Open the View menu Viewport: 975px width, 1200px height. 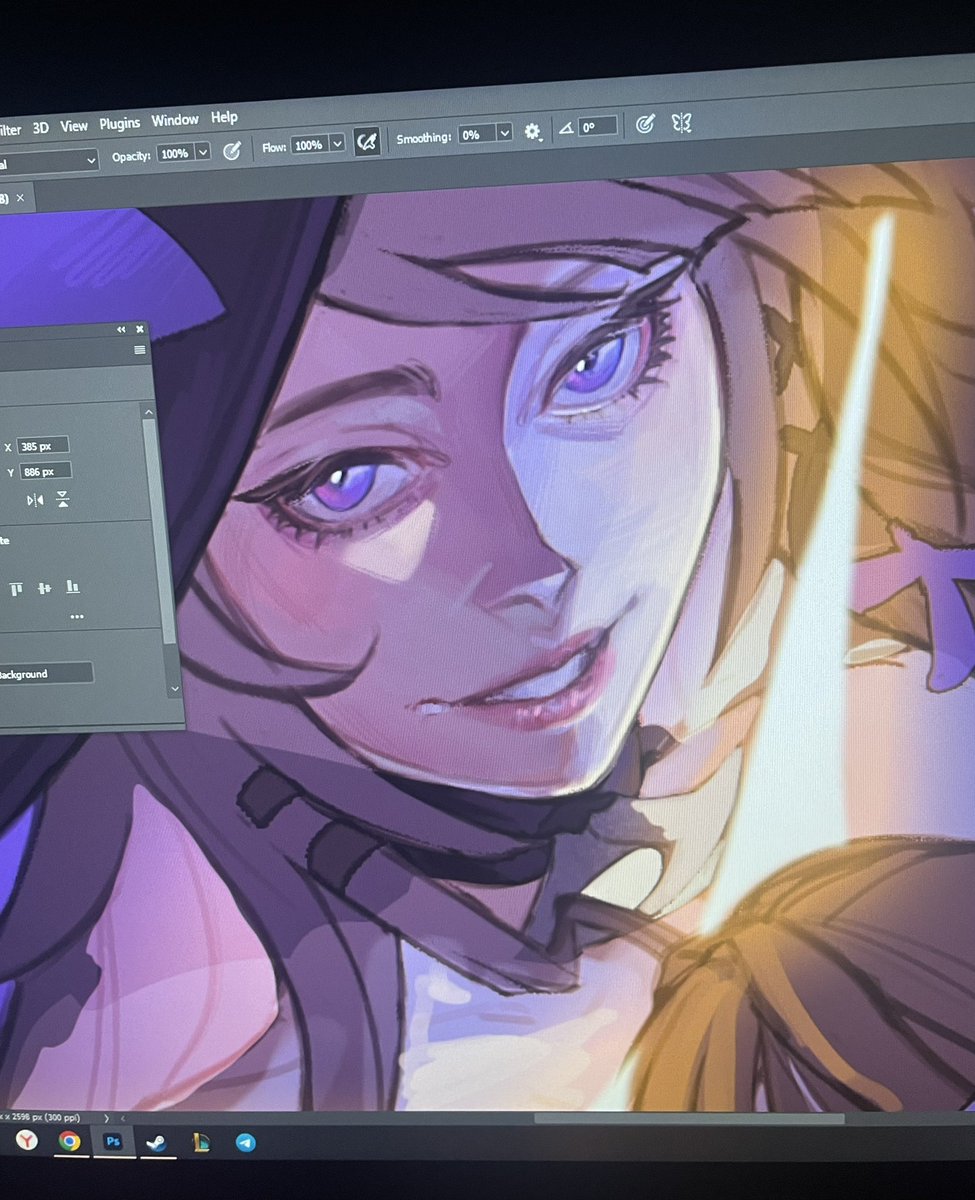pos(74,126)
